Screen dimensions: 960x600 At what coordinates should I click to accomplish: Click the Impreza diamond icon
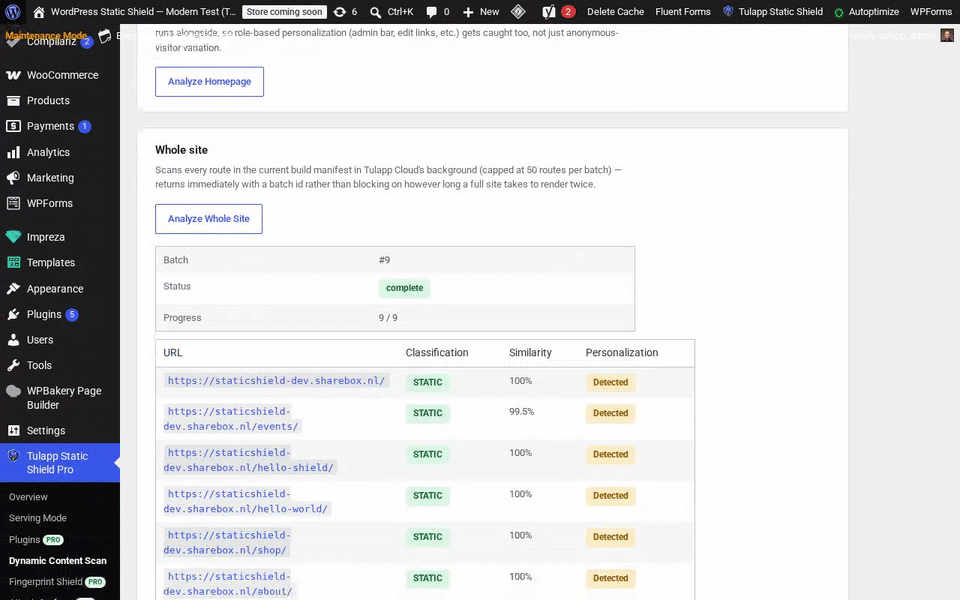point(13,237)
